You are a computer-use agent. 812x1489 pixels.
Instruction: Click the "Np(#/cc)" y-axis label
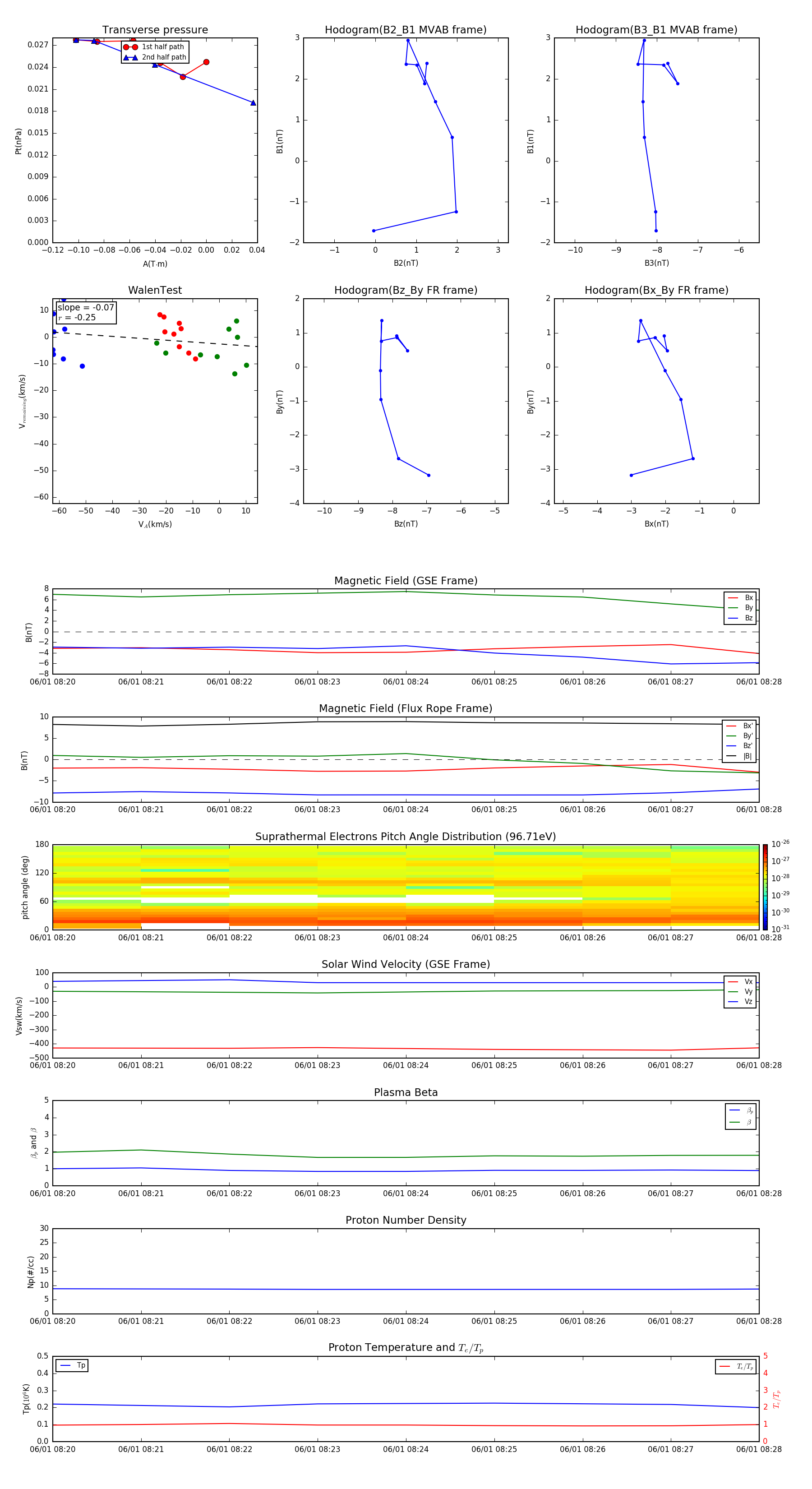tap(31, 1272)
